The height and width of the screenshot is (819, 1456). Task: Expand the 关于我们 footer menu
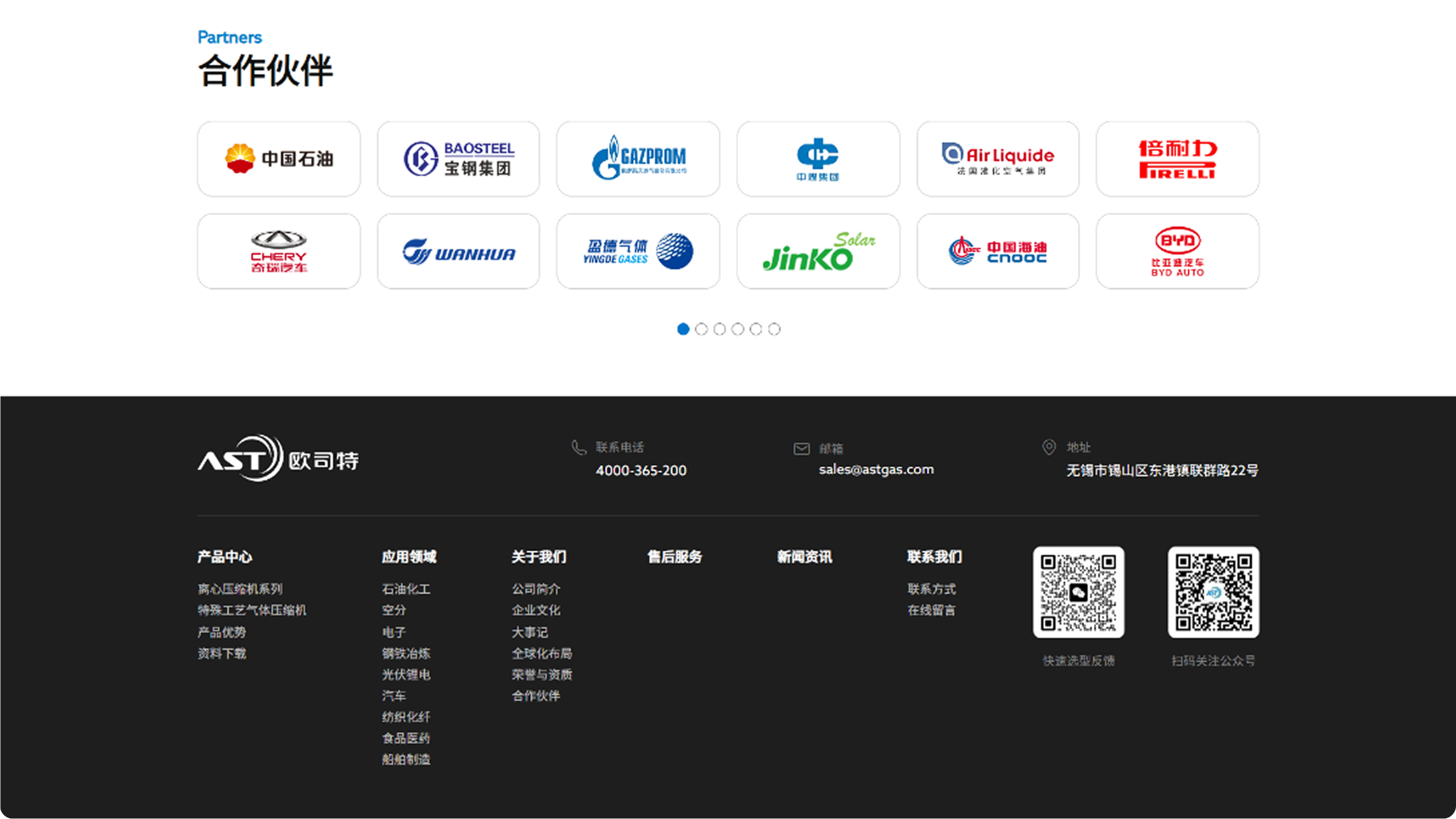539,557
